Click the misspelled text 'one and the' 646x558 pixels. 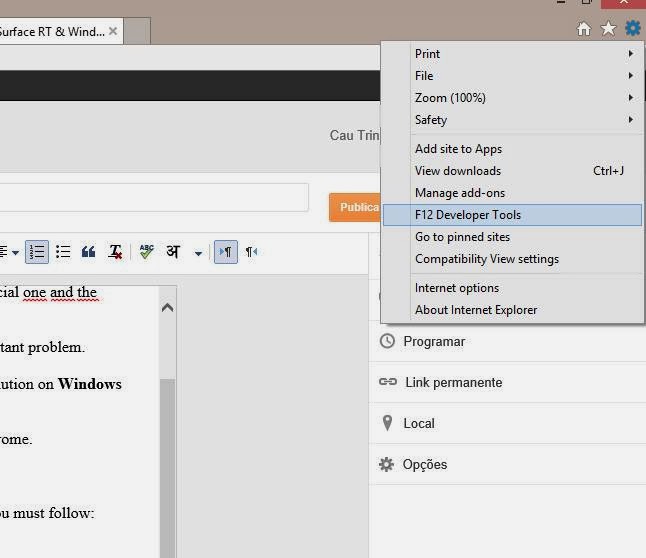pos(60,293)
